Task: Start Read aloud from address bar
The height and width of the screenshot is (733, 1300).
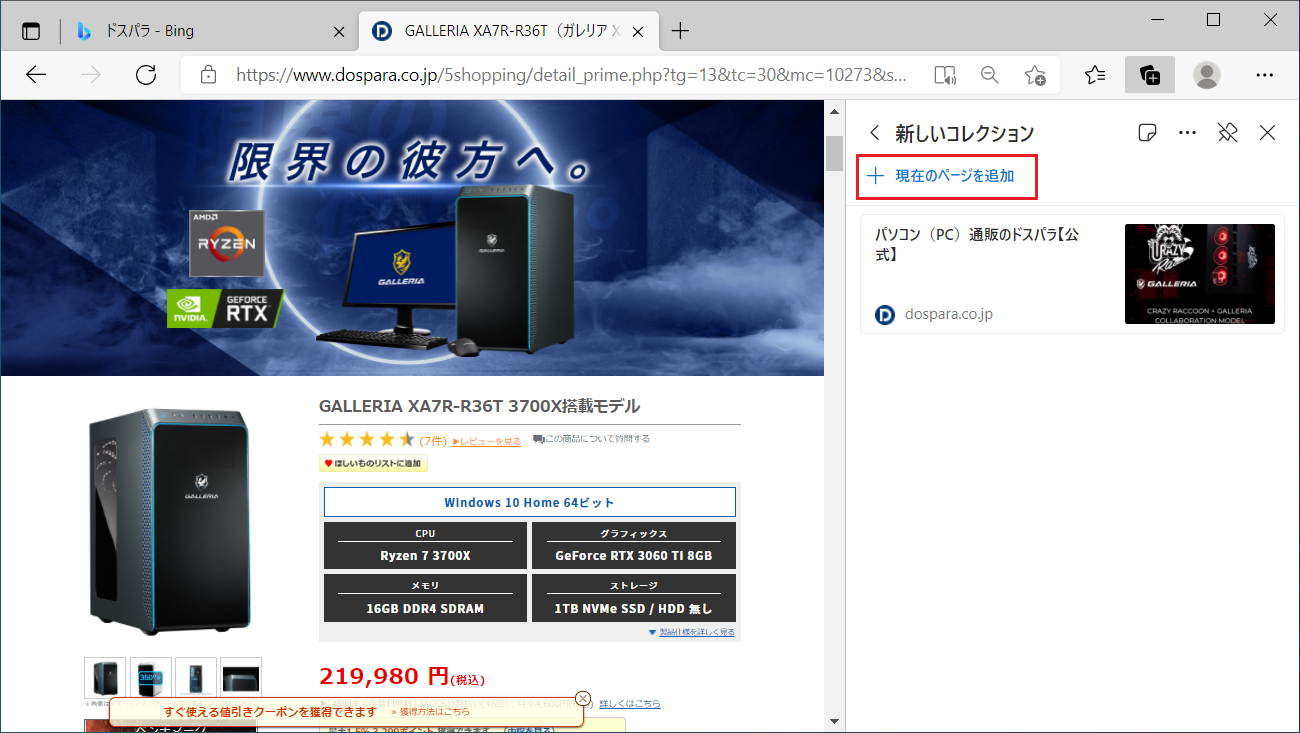Action: 944,75
